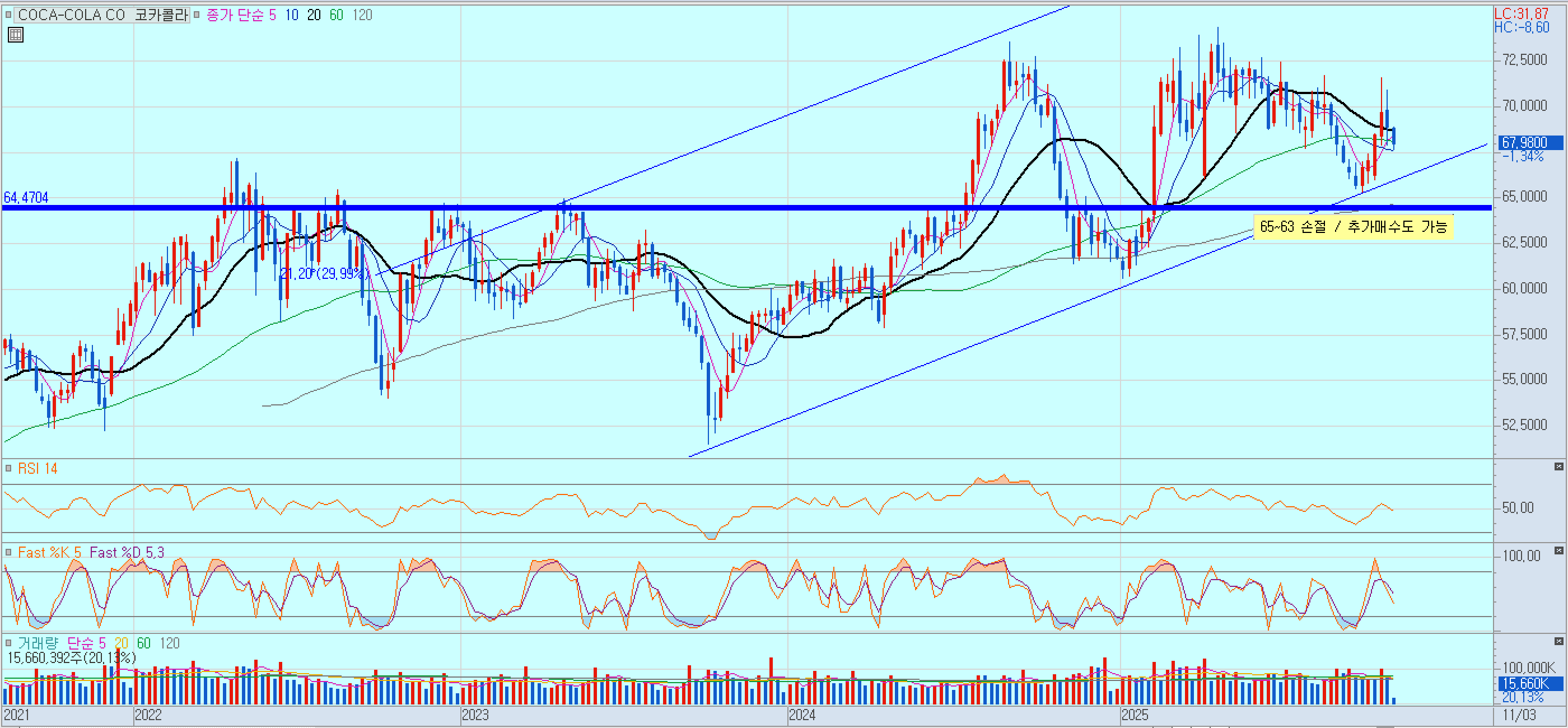
Task: Click the 11/03 date label in corner
Action: 1519,715
